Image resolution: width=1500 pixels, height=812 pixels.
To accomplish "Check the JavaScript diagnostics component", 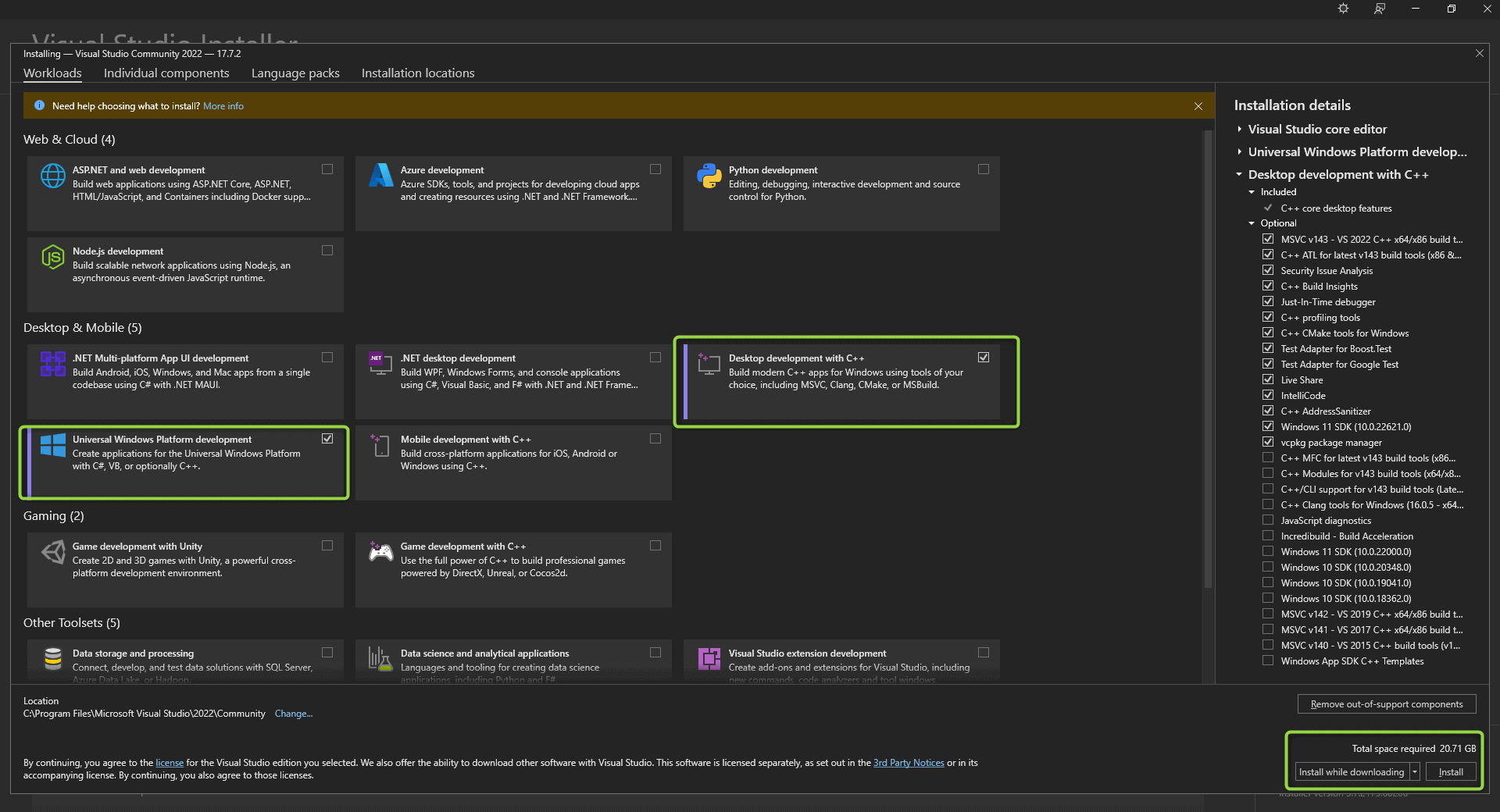I will [1268, 520].
